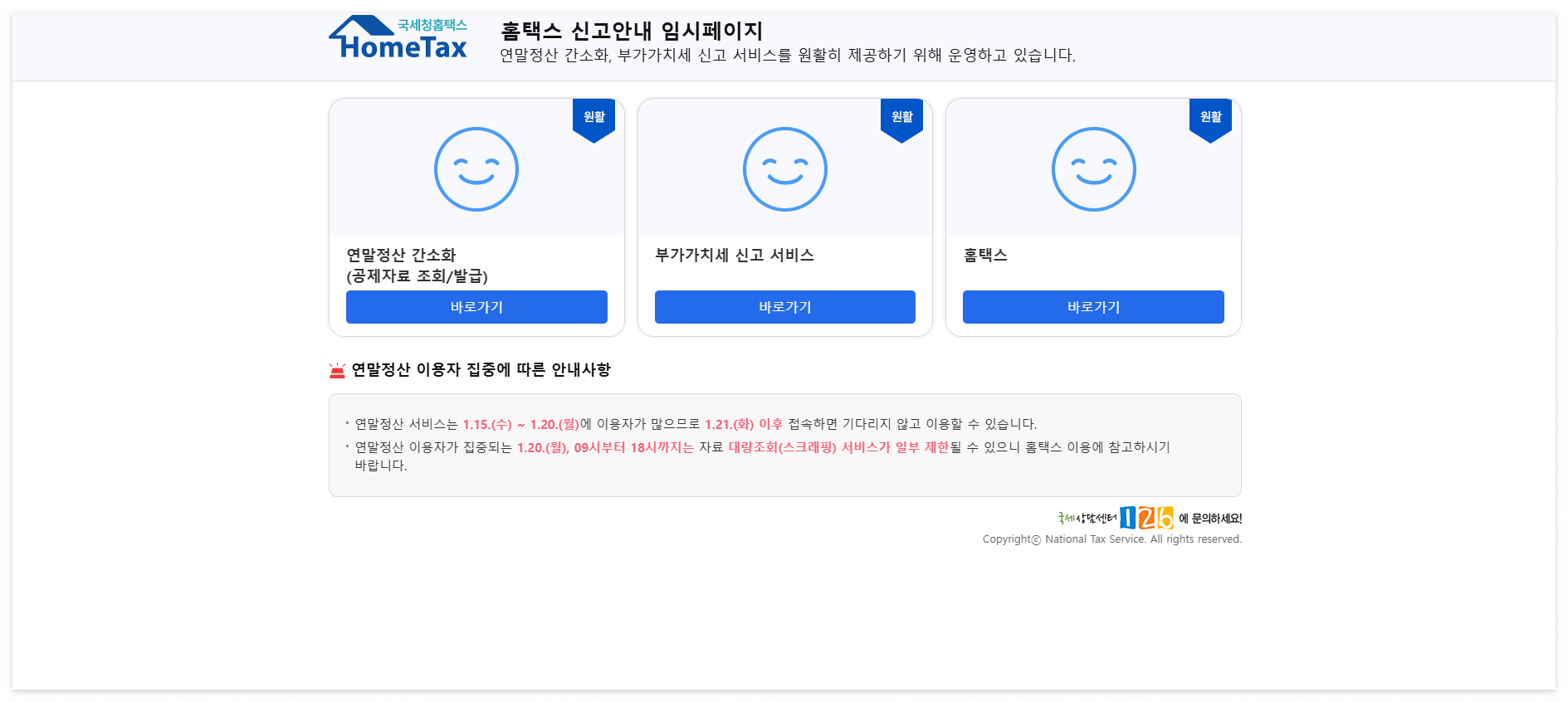Click card title 연말정산 간소화 (공제자료 조회/발급)
Screen dimensions: 1568x702
click(417, 266)
